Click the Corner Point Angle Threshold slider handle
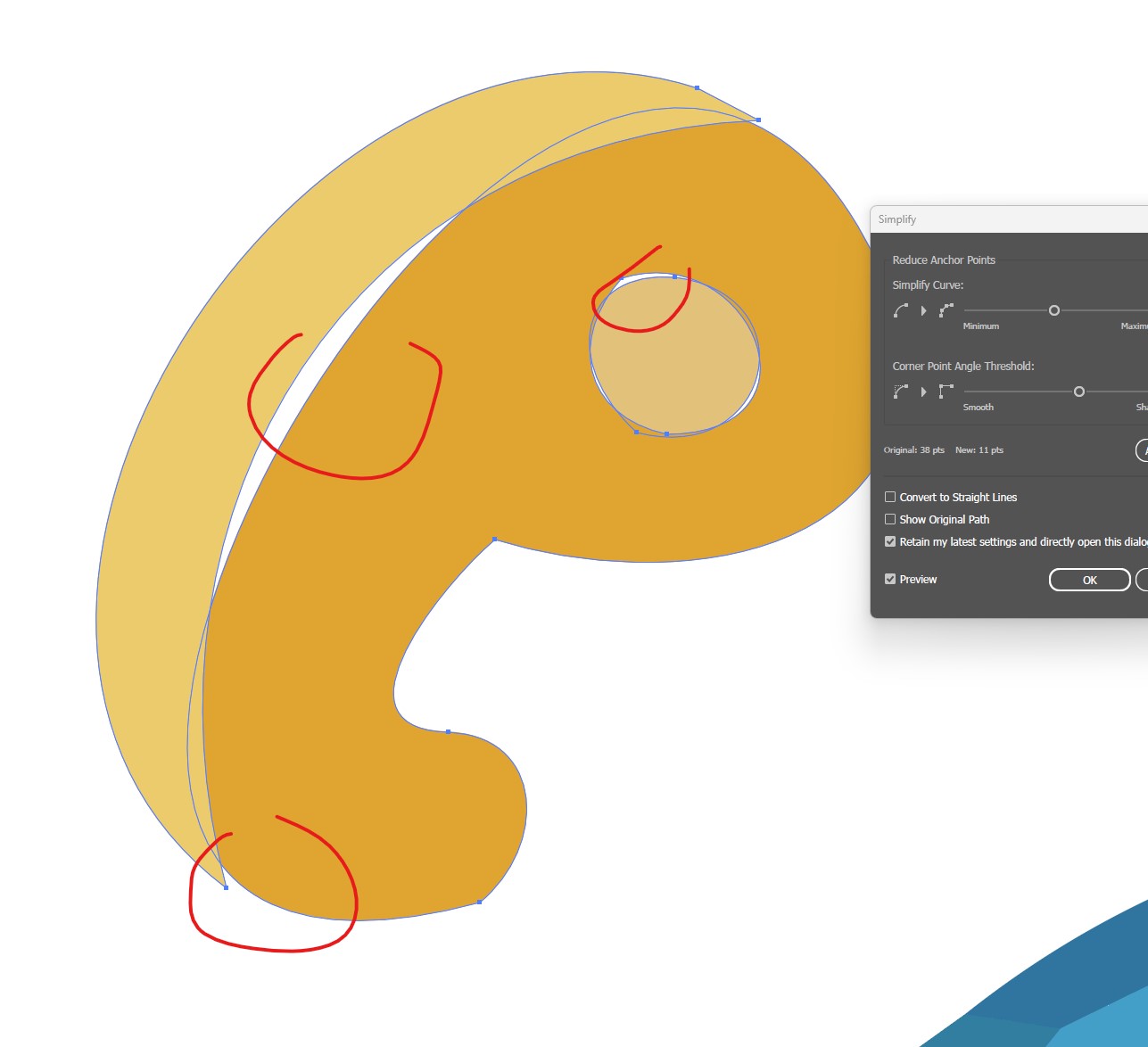This screenshot has height=1047, width=1148. (1078, 392)
